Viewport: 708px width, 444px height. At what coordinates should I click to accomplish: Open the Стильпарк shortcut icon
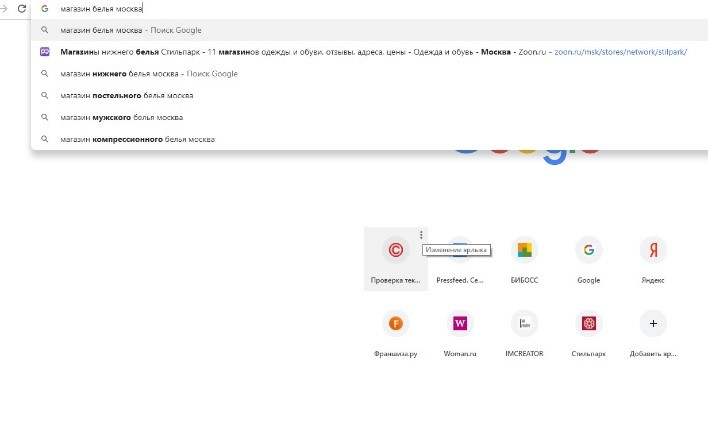coord(588,323)
